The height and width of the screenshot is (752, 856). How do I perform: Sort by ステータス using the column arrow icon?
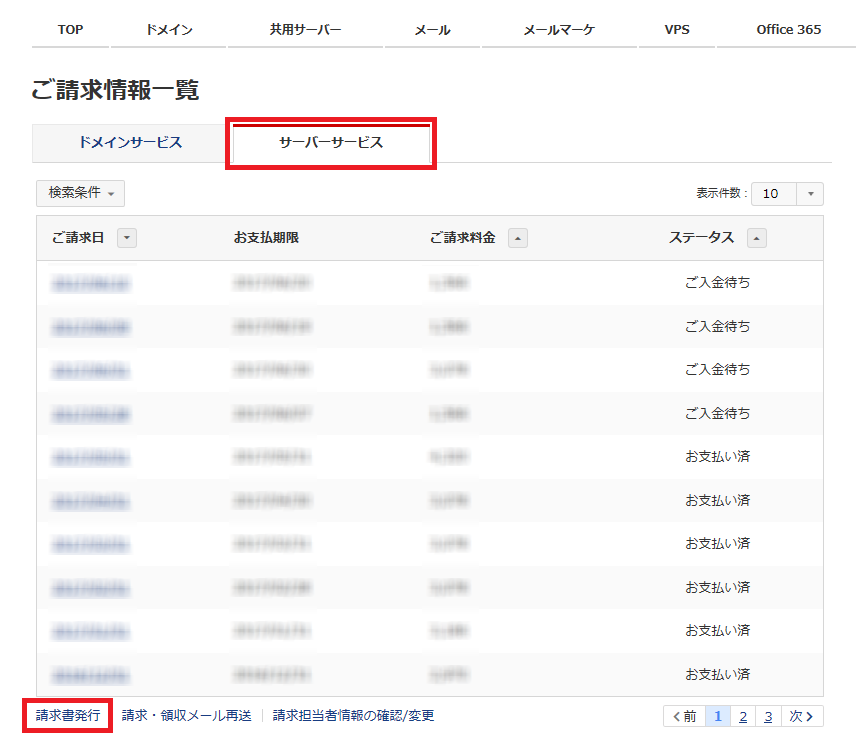click(x=758, y=238)
